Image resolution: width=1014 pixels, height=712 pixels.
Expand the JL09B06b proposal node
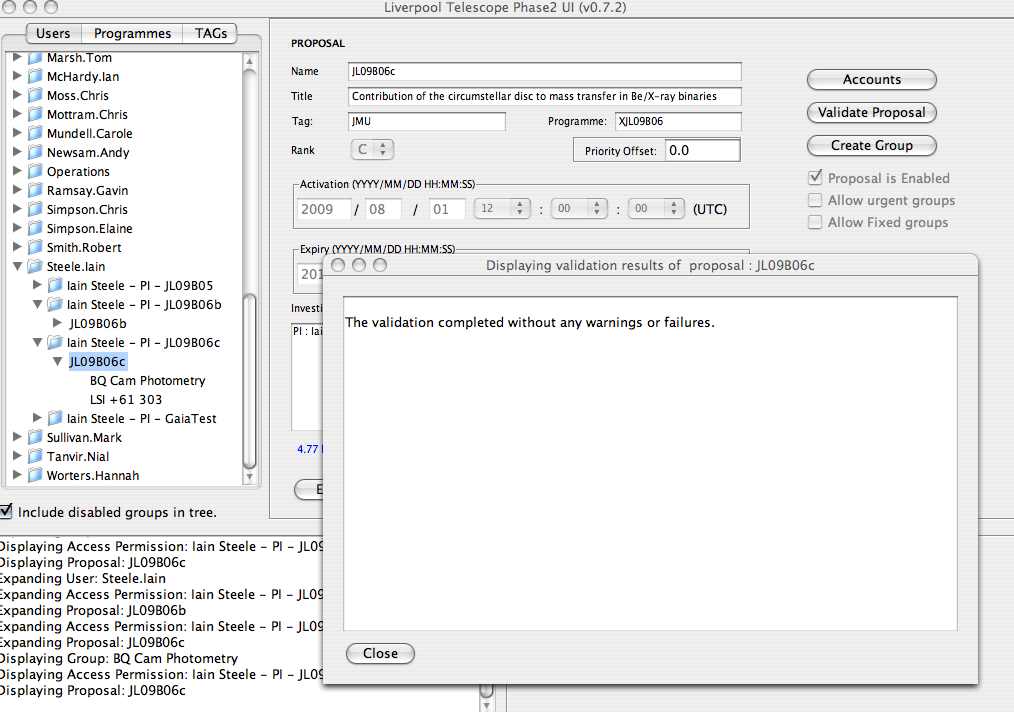pyautogui.click(x=58, y=323)
